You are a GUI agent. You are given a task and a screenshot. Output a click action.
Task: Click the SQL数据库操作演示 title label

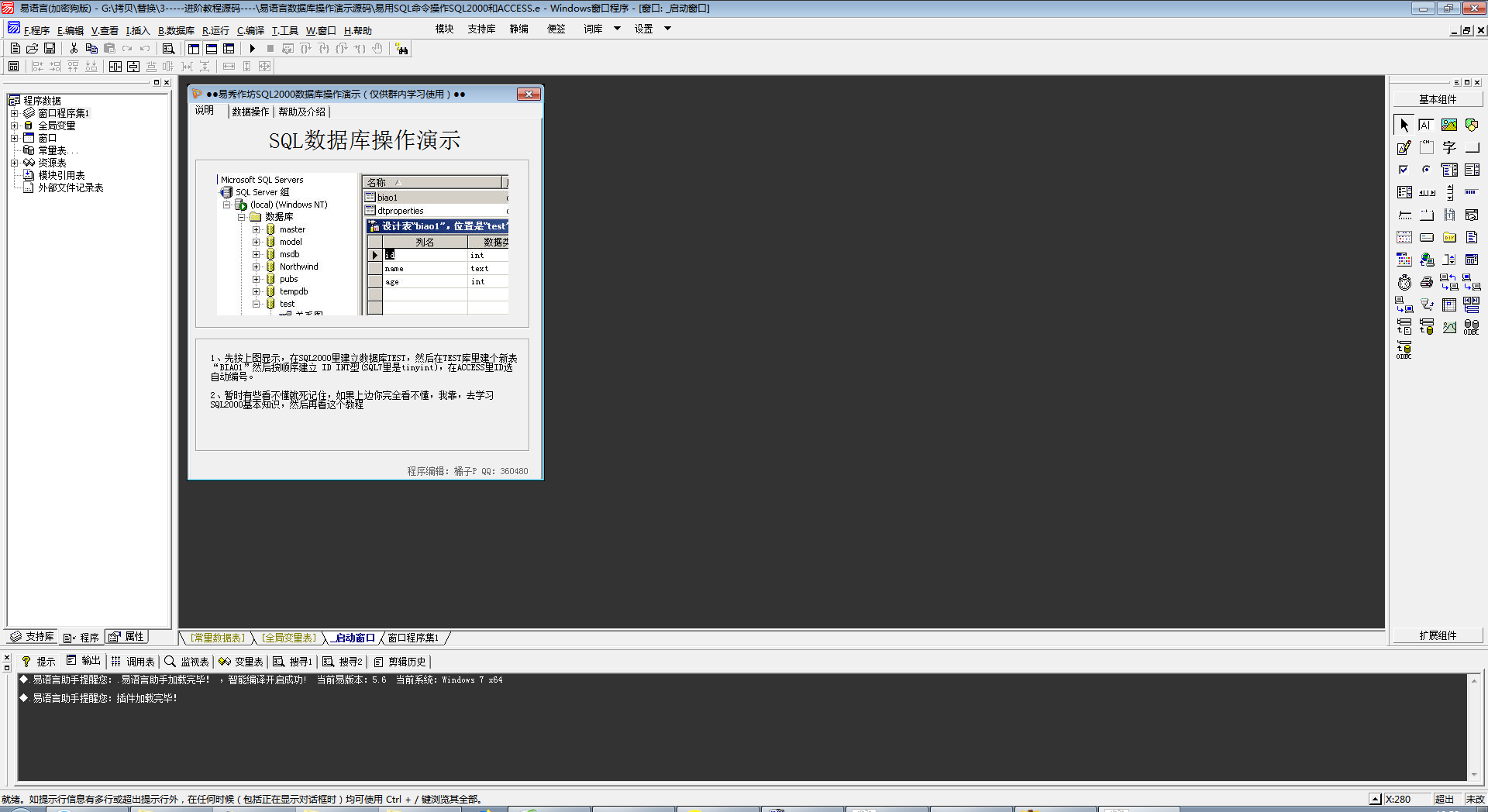pos(364,140)
